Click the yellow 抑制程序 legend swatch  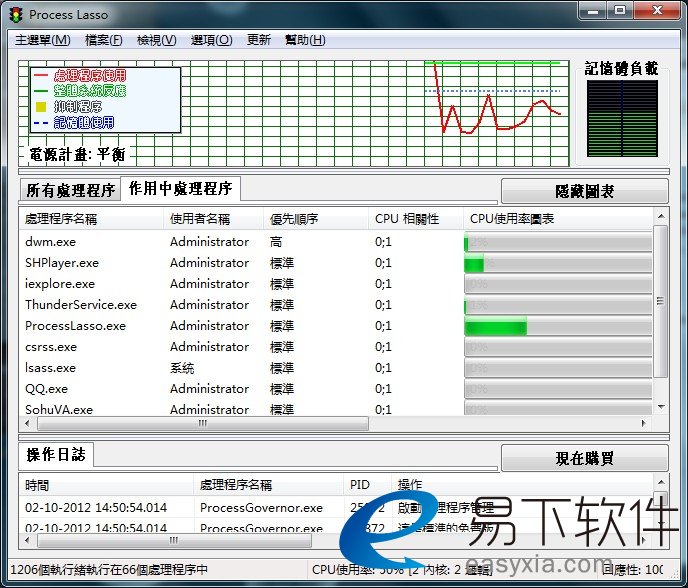click(x=41, y=106)
